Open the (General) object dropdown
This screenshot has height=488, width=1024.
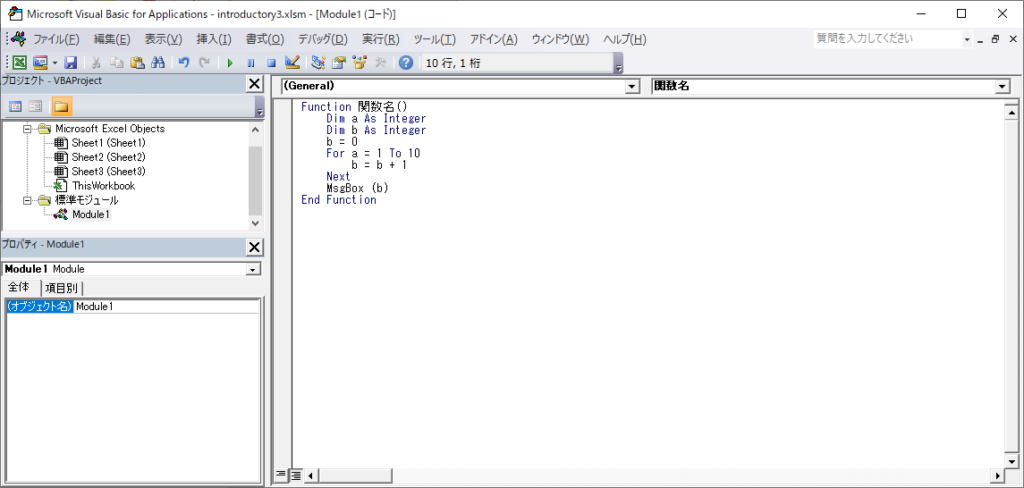[631, 87]
